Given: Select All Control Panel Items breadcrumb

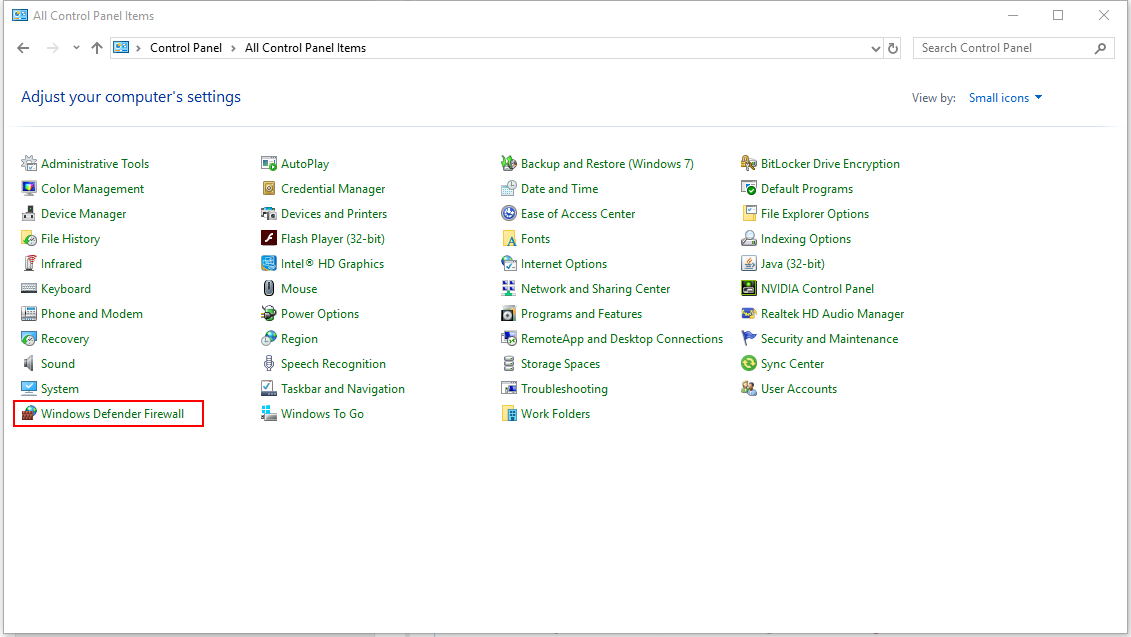Looking at the screenshot, I should [305, 48].
